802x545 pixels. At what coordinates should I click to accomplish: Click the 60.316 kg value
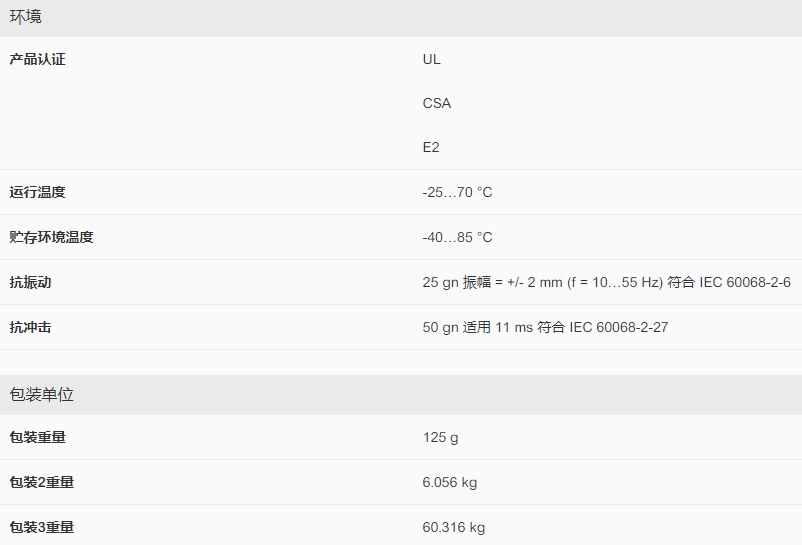click(x=454, y=528)
